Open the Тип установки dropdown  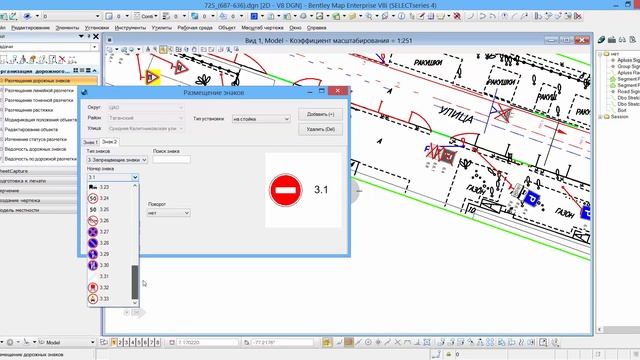coord(261,119)
